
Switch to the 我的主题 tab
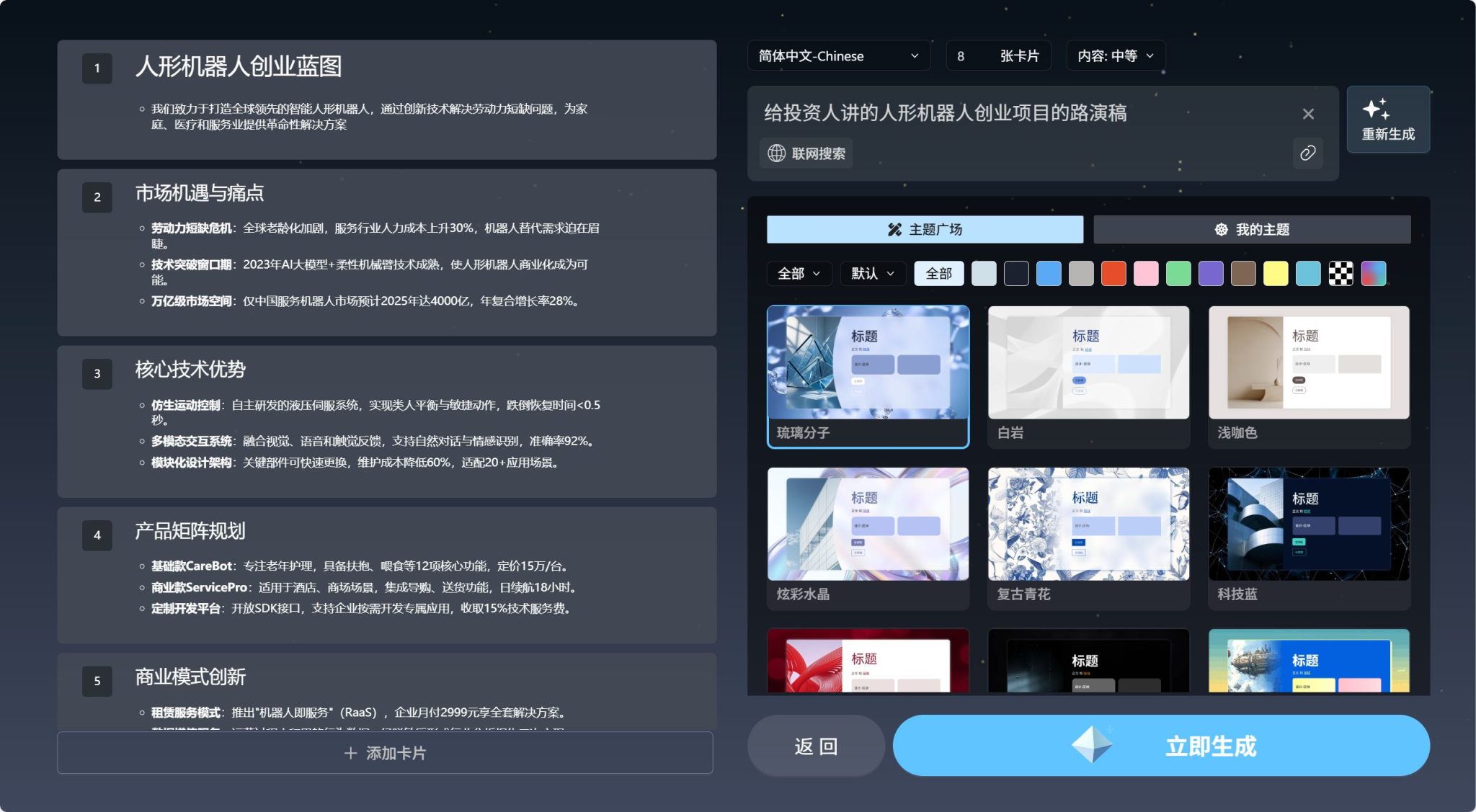(1254, 229)
